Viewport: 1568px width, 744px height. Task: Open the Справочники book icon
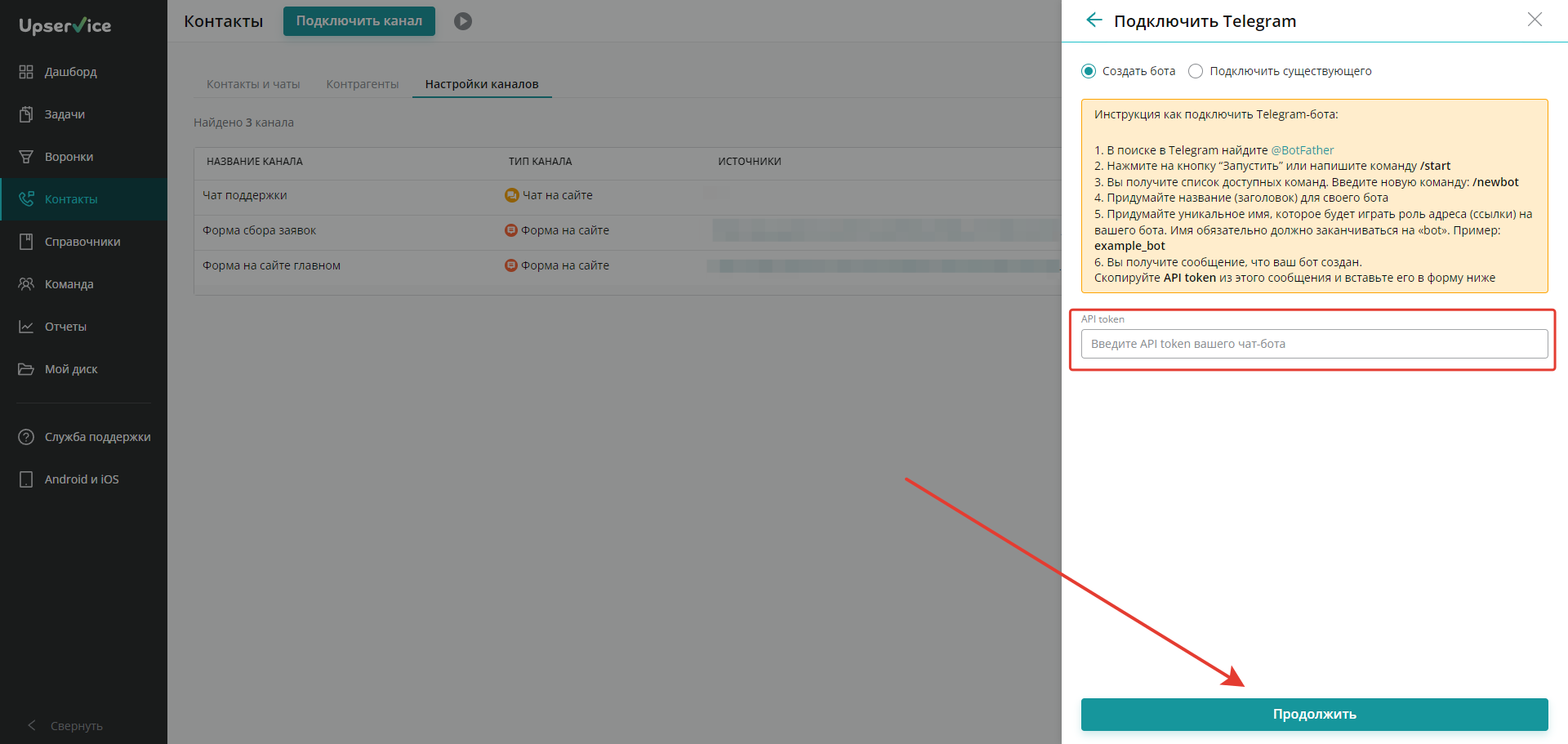tap(26, 242)
